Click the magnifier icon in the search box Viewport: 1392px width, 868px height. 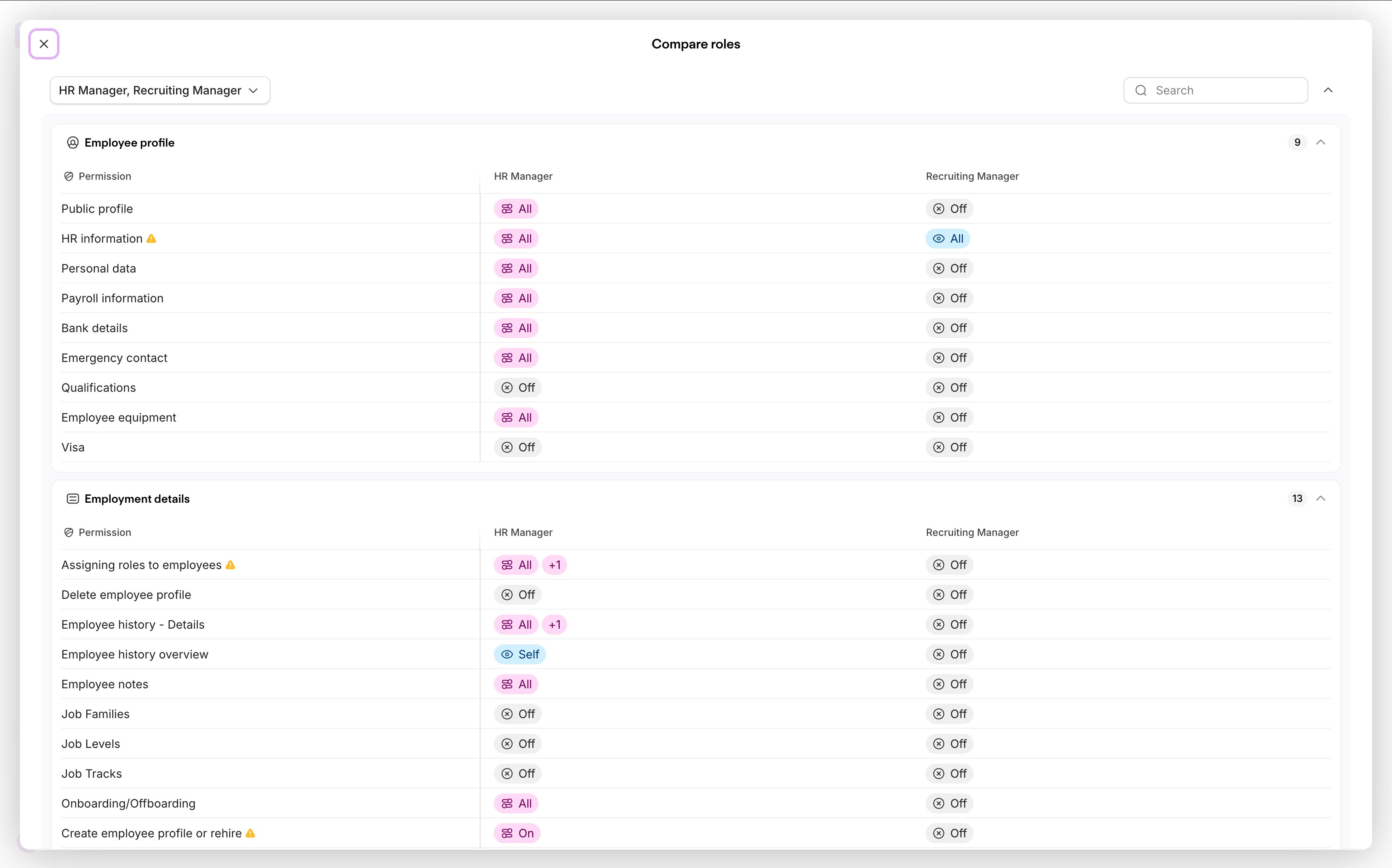[1141, 90]
